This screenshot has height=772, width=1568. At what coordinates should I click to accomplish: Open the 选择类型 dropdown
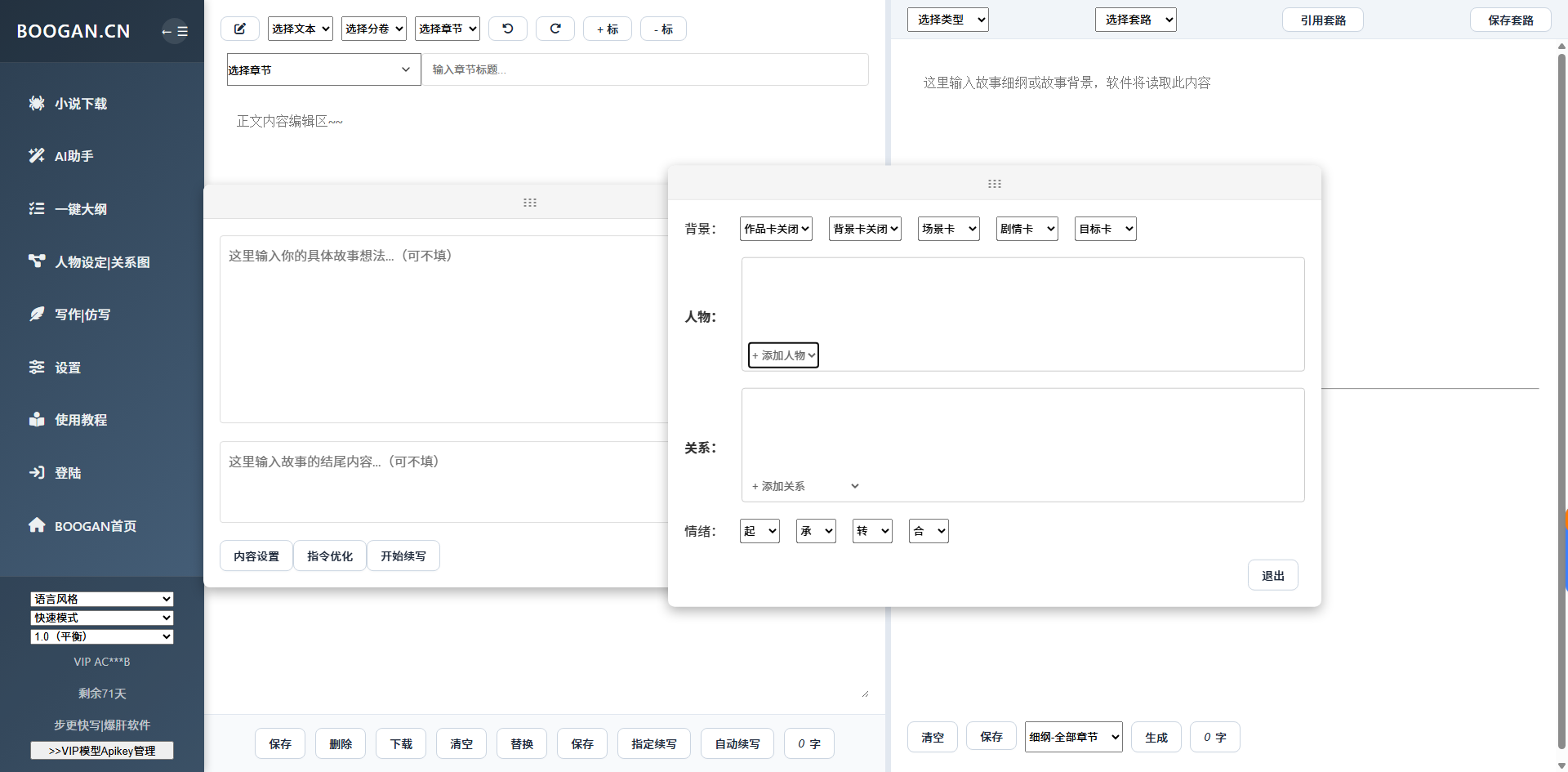tap(948, 20)
